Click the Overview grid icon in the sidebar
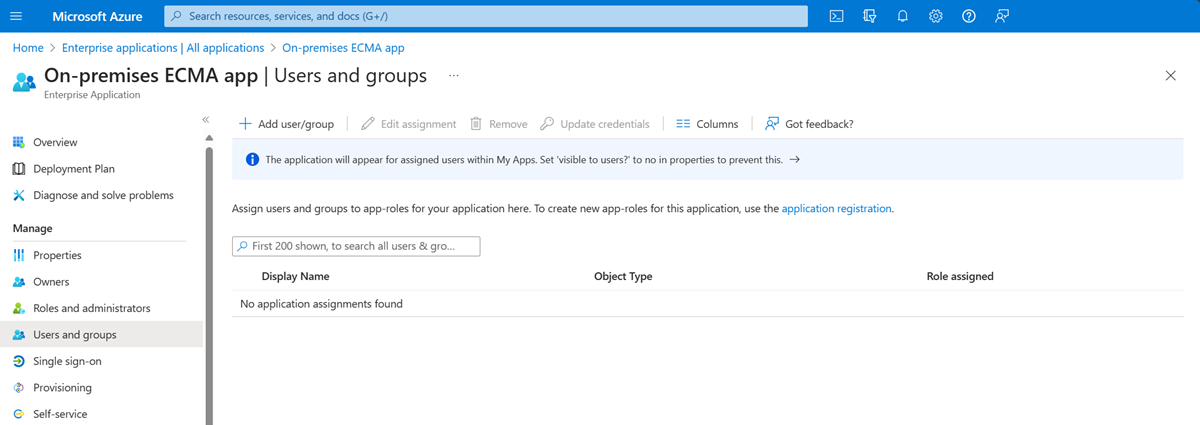Viewport: 1200px width, 425px height. point(18,142)
